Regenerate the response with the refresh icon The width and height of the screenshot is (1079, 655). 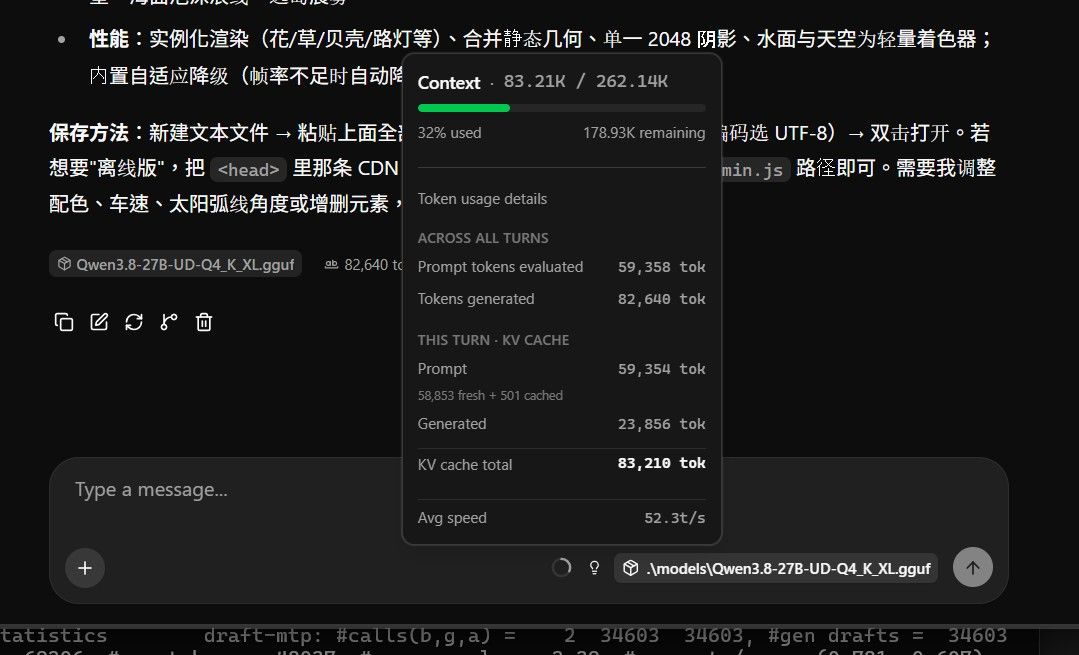pos(134,322)
